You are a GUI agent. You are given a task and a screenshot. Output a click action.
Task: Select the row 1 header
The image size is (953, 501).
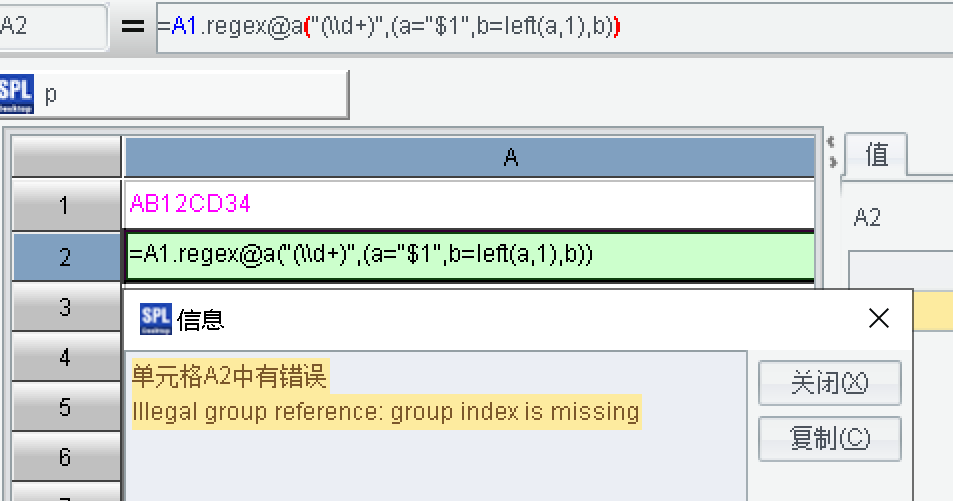pos(65,206)
